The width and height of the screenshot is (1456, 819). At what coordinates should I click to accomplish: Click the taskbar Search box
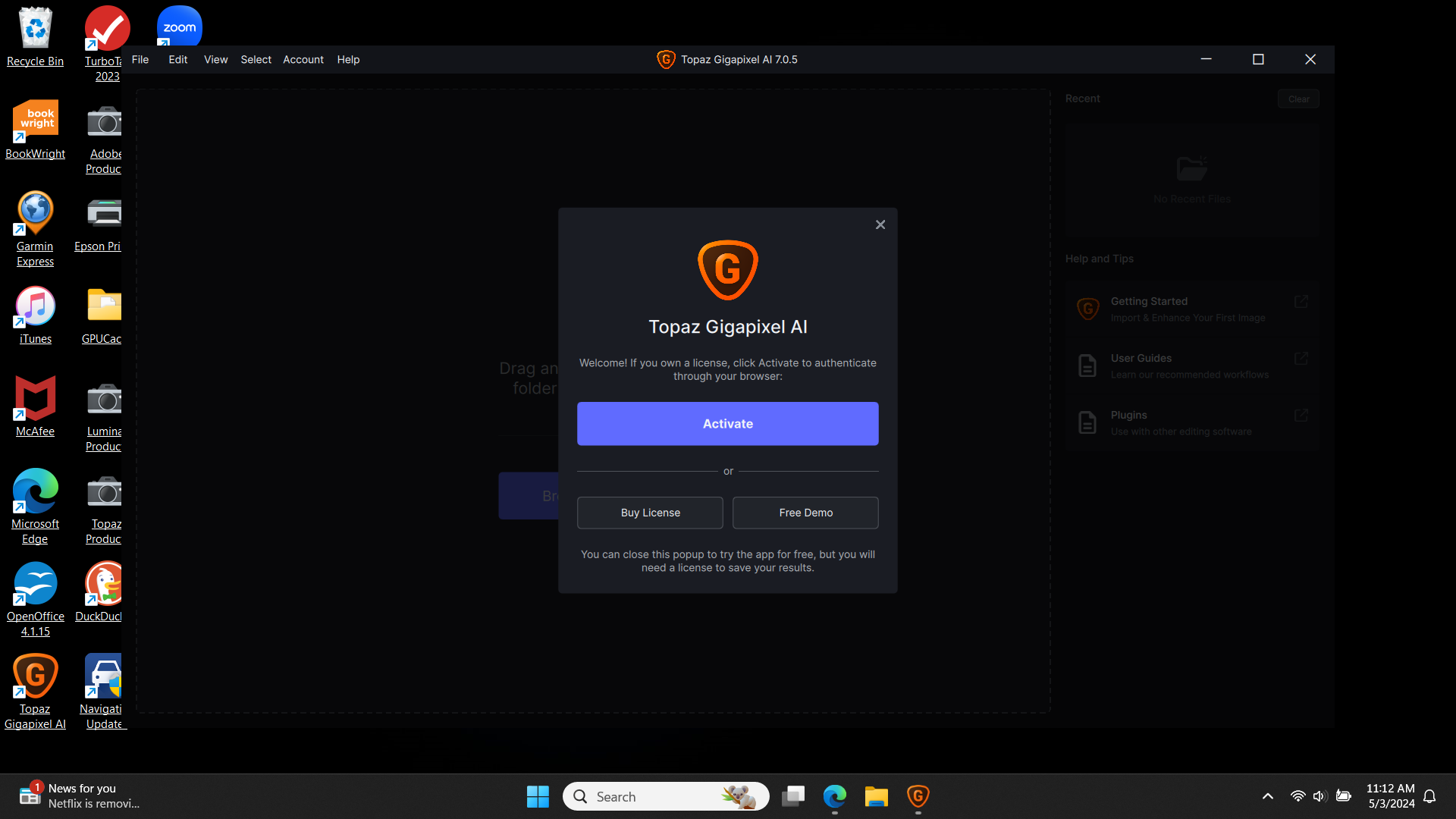652,796
